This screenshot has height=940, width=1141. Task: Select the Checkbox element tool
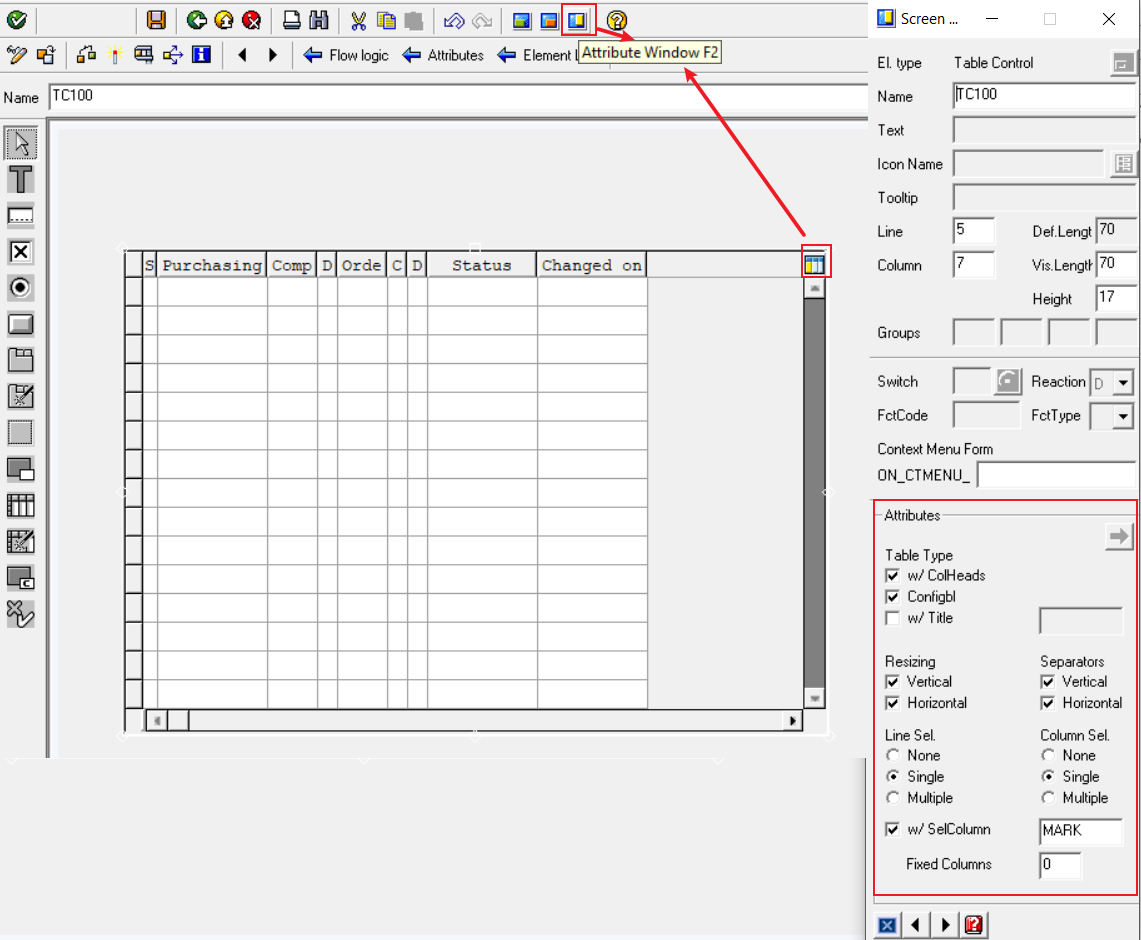pyautogui.click(x=20, y=252)
